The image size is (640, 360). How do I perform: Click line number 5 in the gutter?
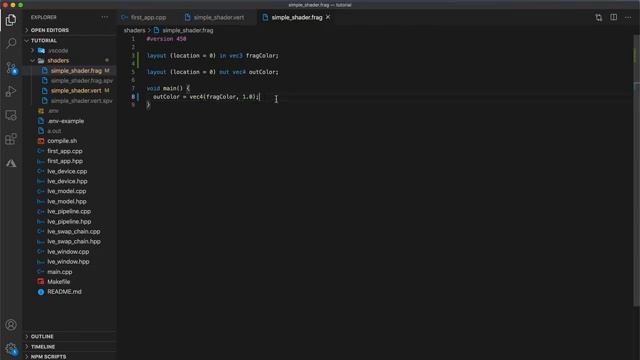pos(133,72)
